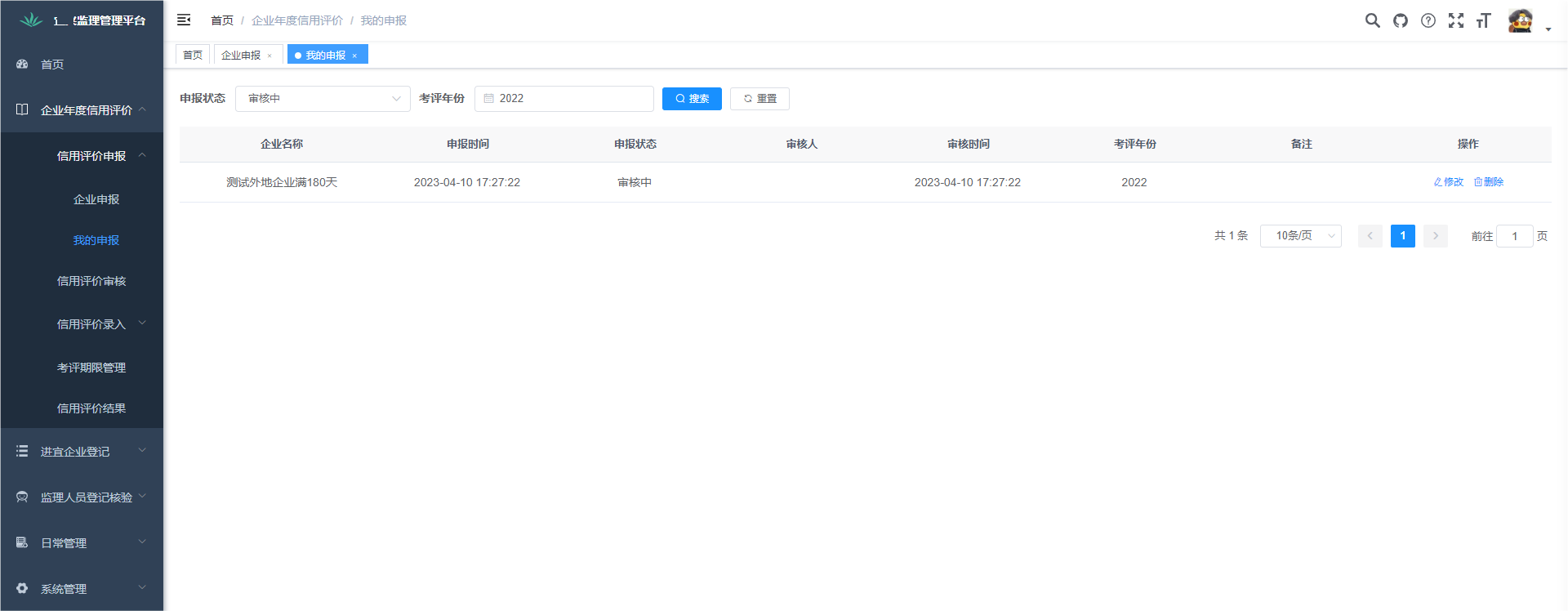This screenshot has width=1568, height=611.
Task: Click the 考评年份 date input field
Action: click(564, 99)
